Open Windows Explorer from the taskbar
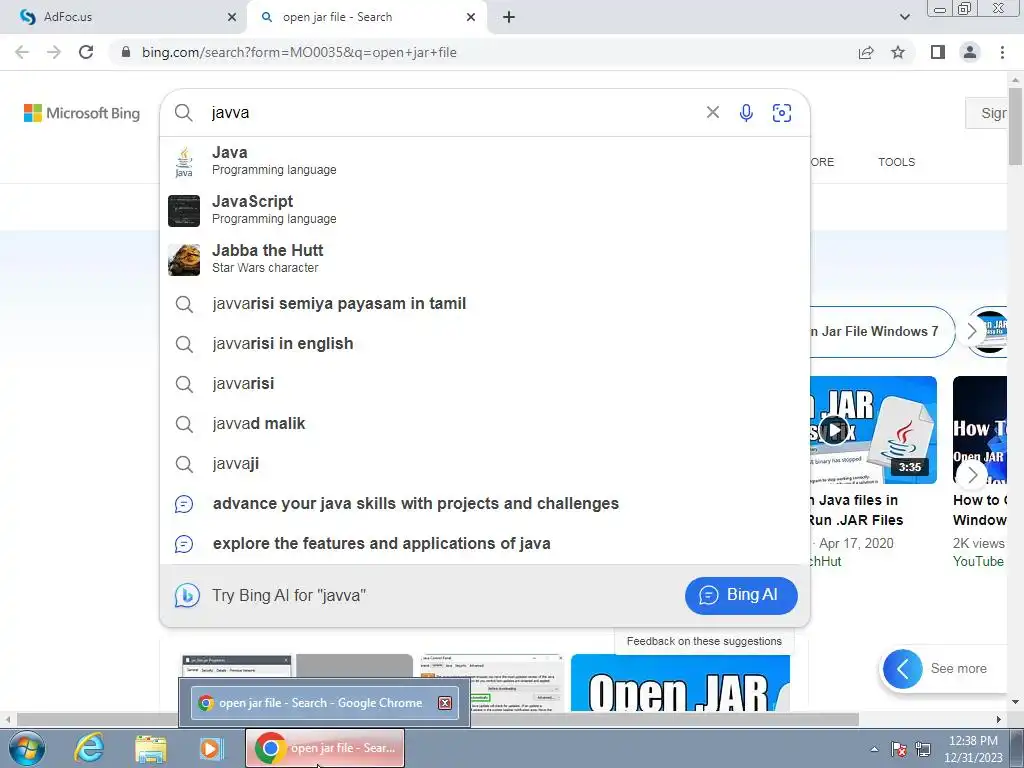1024x768 pixels. pyautogui.click(x=151, y=748)
